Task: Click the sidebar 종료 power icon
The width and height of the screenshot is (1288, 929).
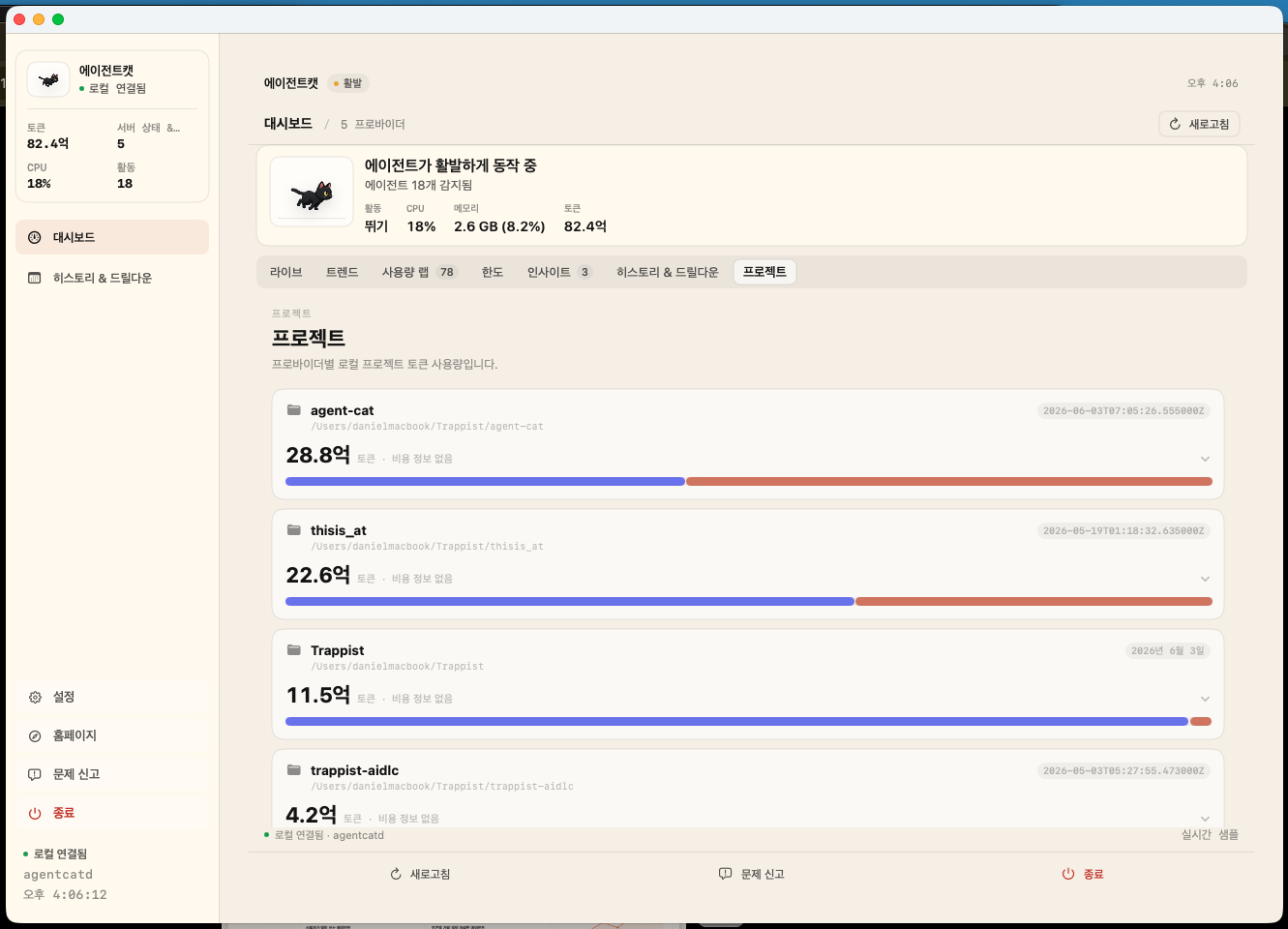Action: click(x=35, y=813)
